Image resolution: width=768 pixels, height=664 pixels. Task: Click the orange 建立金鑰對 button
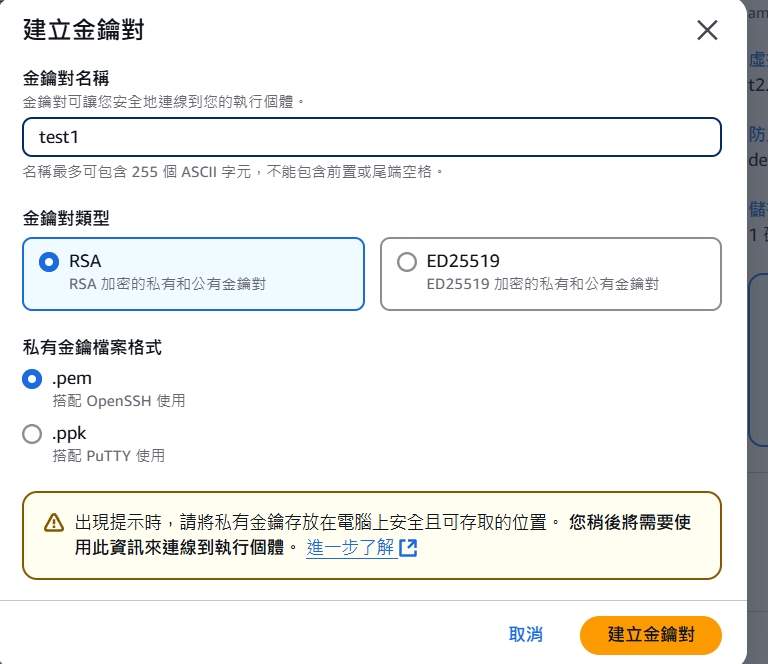coord(650,634)
